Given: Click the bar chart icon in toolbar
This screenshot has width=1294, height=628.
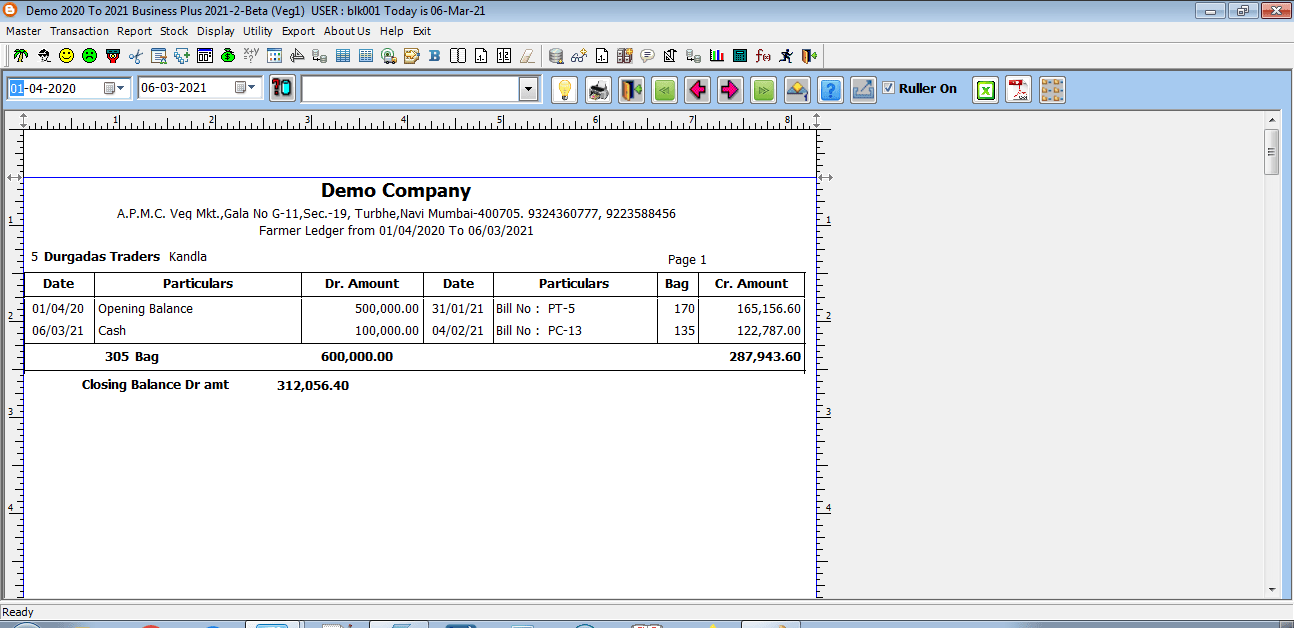Looking at the screenshot, I should pyautogui.click(x=717, y=56).
